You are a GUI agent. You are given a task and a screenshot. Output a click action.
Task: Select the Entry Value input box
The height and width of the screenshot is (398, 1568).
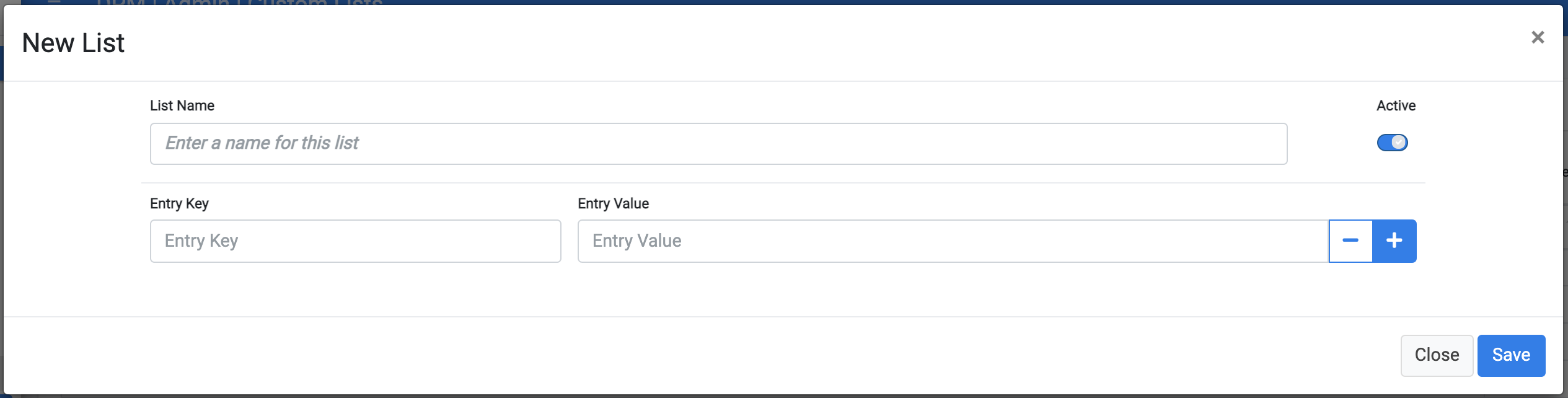[x=953, y=241]
